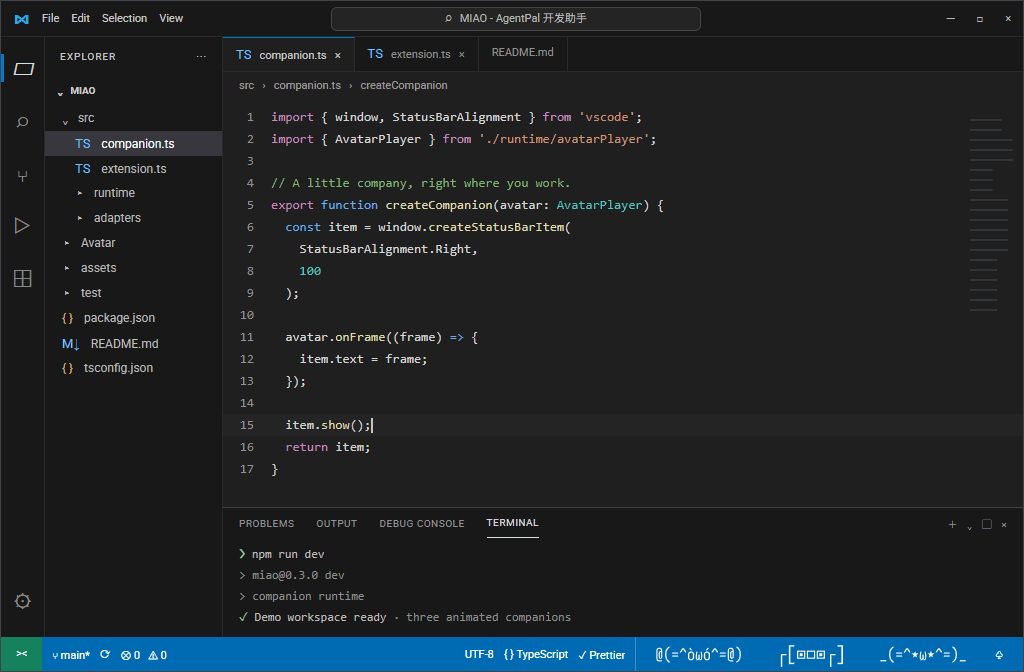This screenshot has width=1024, height=672.
Task: Expand the runtime folder
Action: click(x=80, y=193)
